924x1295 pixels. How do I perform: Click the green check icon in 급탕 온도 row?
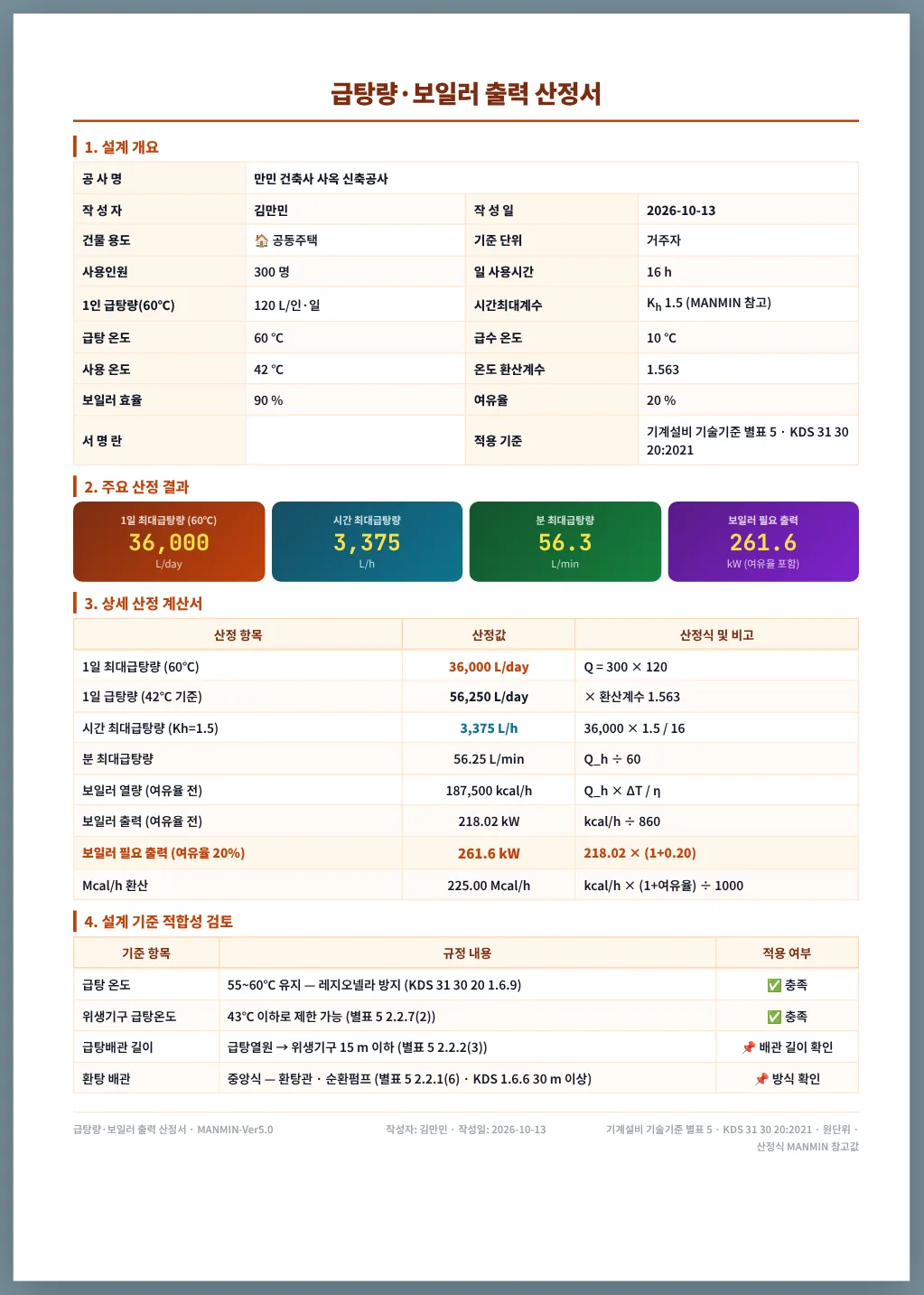pos(774,985)
